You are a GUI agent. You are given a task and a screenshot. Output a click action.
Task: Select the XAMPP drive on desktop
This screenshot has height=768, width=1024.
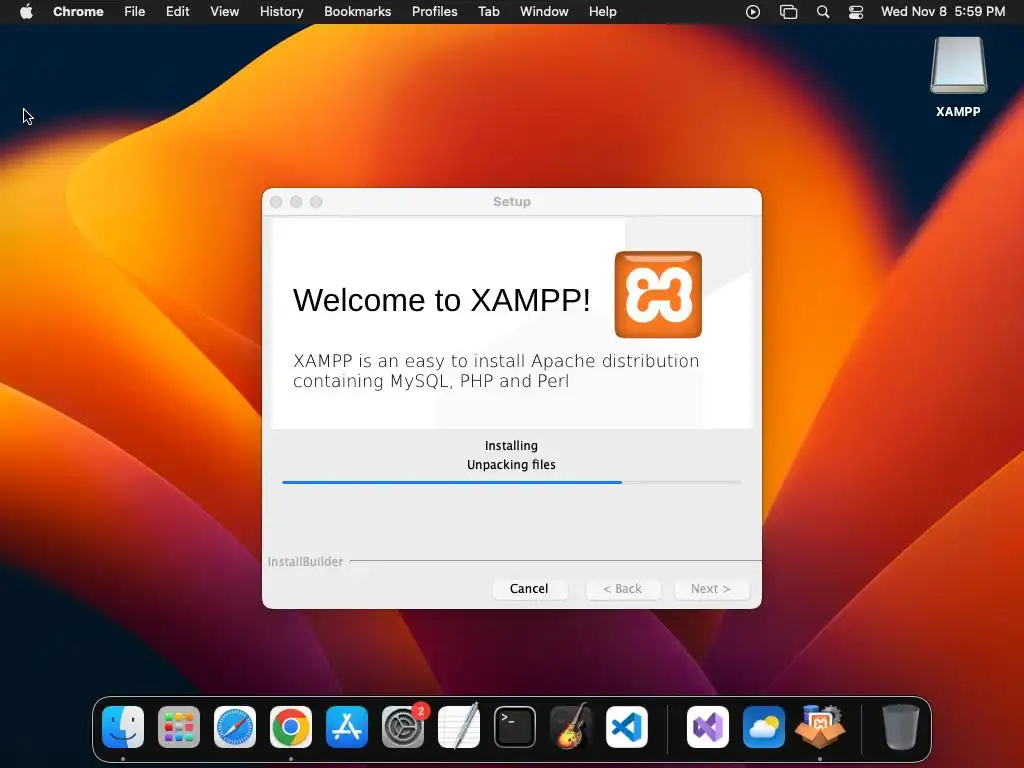pos(958,76)
